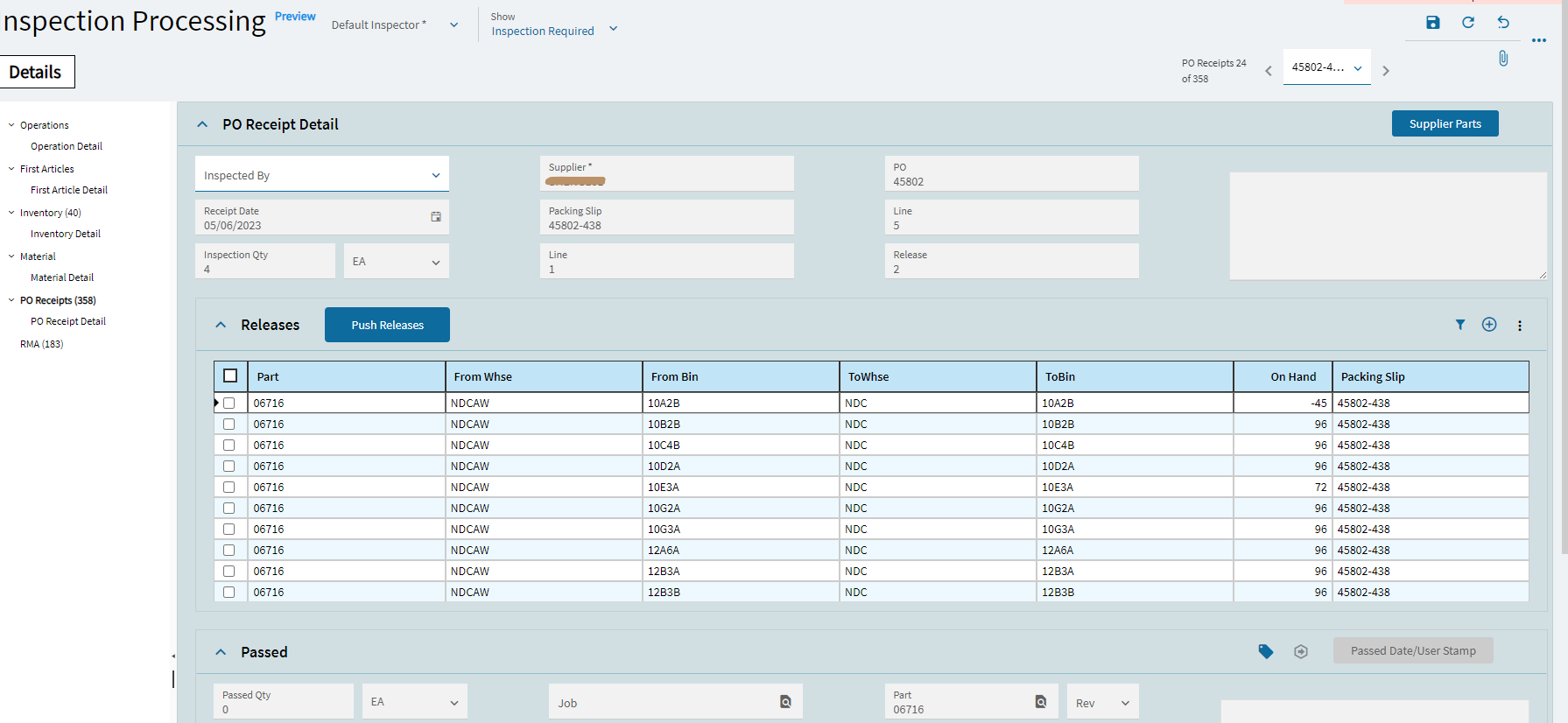The image size is (1568, 723).
Task: Click the On Hand cell showing -45
Action: (1283, 404)
